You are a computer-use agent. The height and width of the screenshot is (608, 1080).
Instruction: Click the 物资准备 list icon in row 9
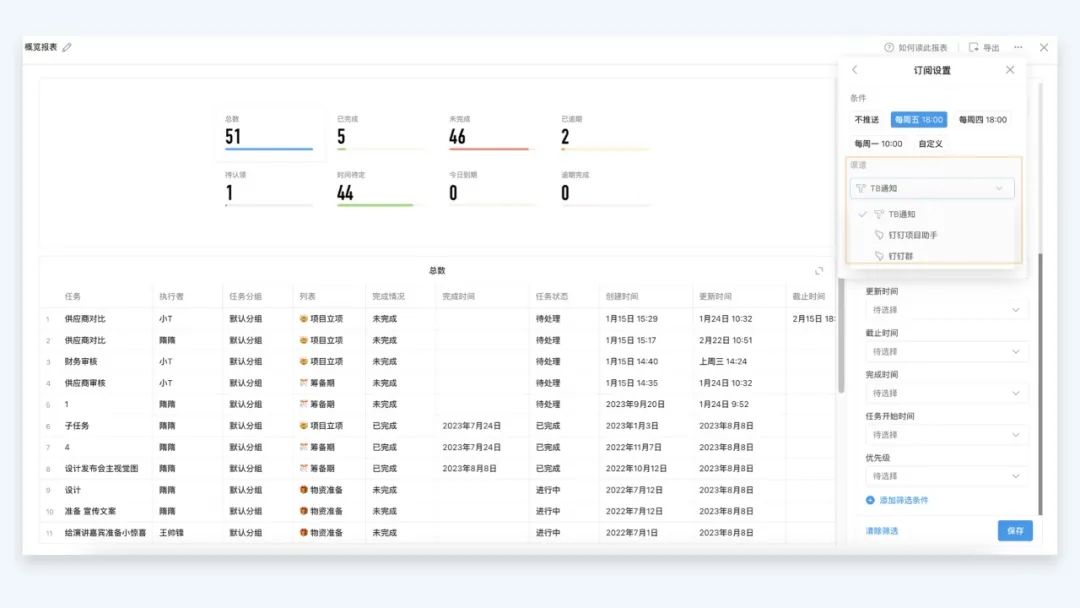point(304,490)
